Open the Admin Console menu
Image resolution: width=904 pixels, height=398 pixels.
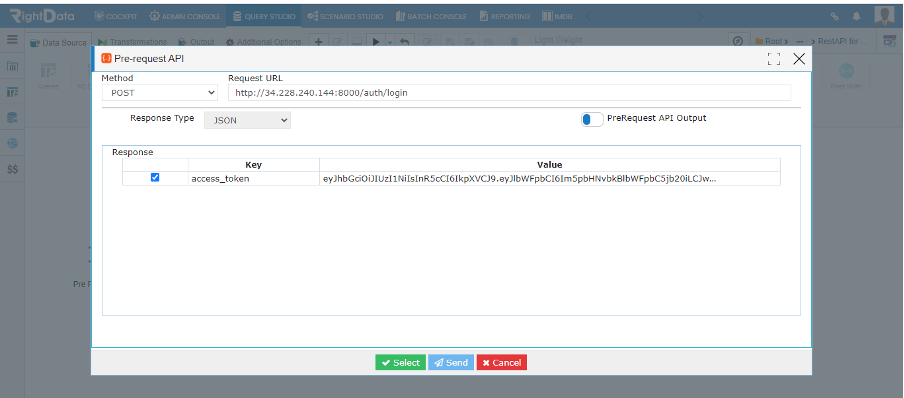pyautogui.click(x=184, y=16)
